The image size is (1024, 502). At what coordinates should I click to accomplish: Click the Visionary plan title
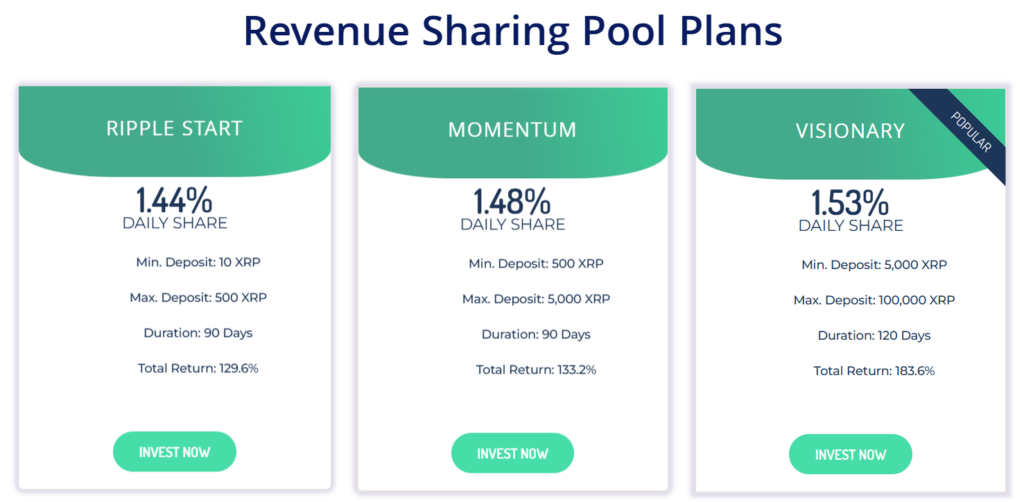click(x=850, y=131)
